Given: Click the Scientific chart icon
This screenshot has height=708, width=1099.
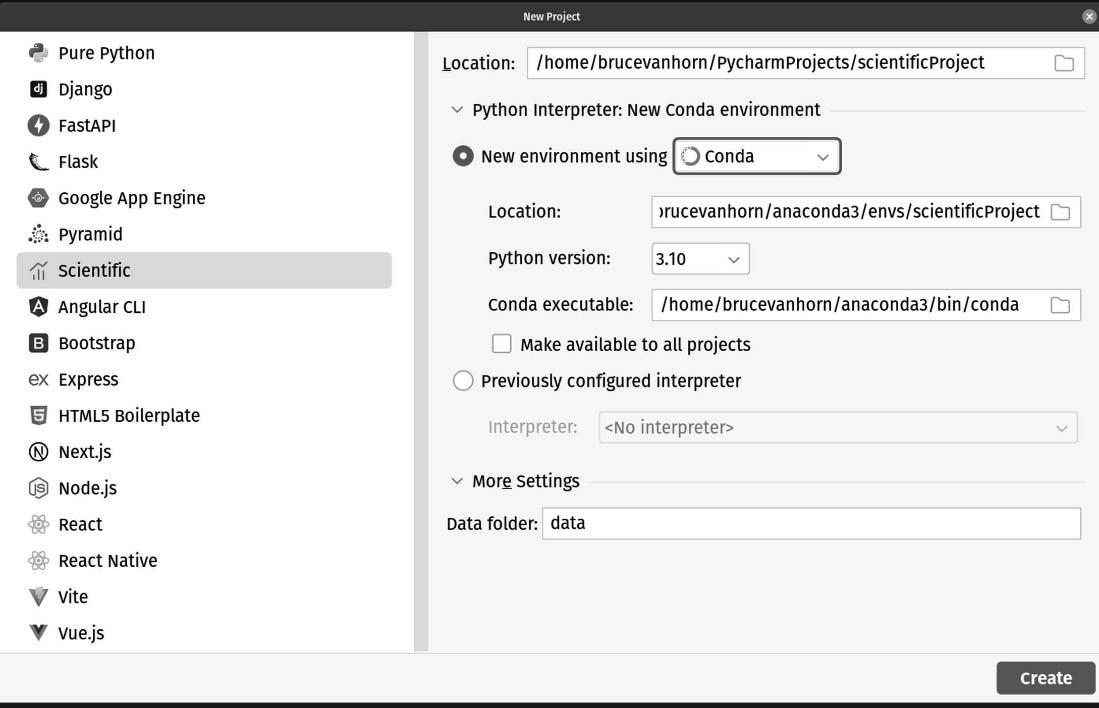Looking at the screenshot, I should coord(39,271).
